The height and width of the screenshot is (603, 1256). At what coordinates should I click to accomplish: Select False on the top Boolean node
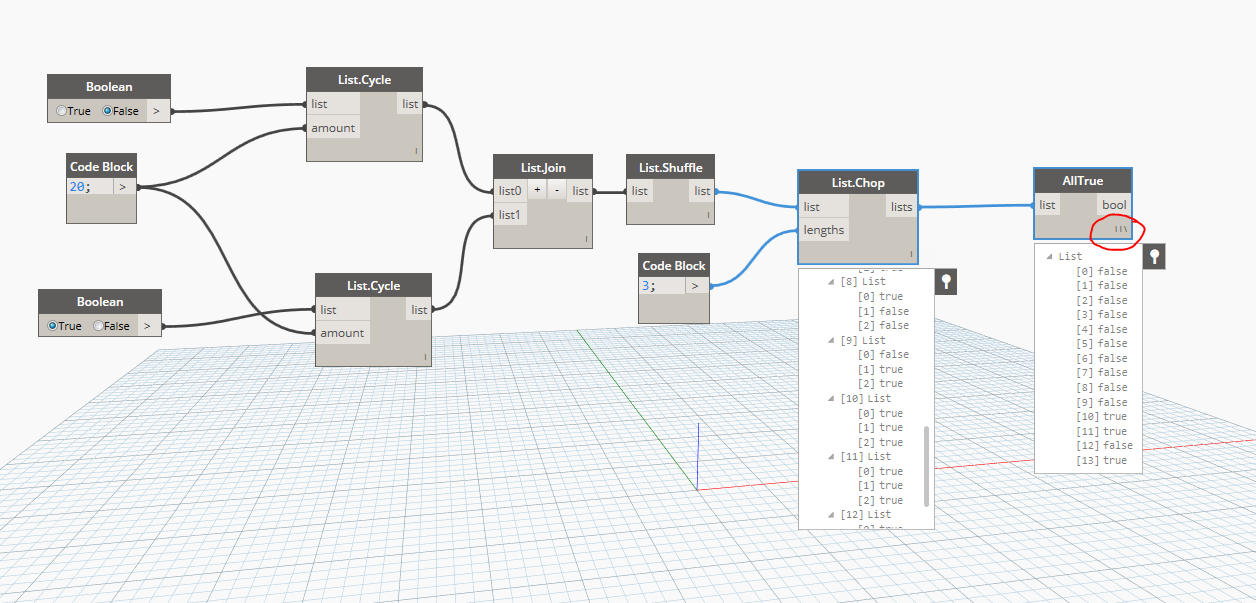(108, 111)
